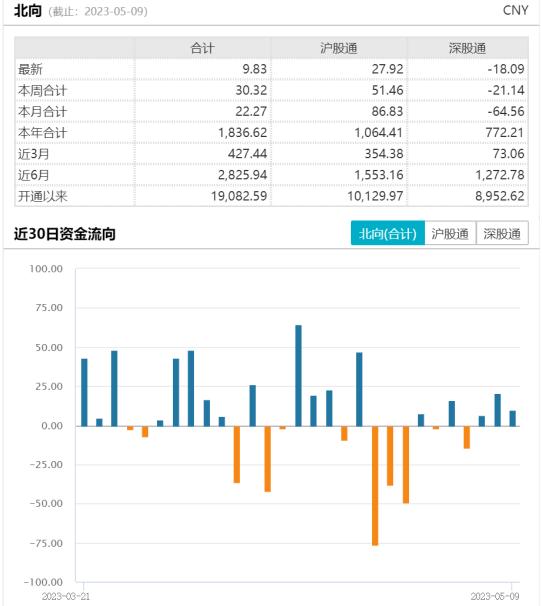Select the value 22.27 in 本月合计 row
542x606 pixels.
[x=251, y=112]
